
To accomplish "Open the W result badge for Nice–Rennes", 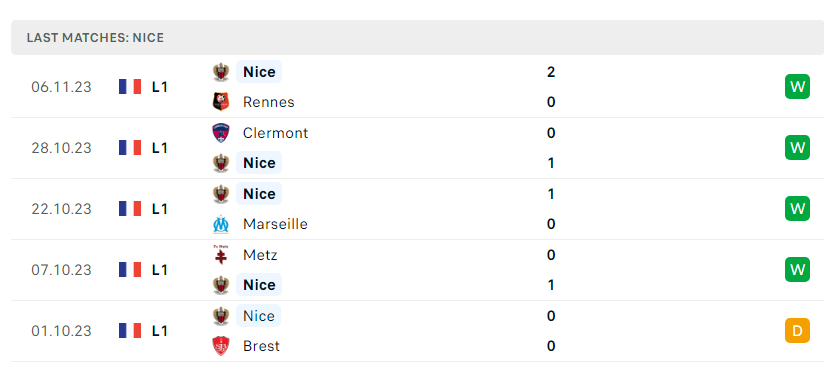I will (x=797, y=87).
